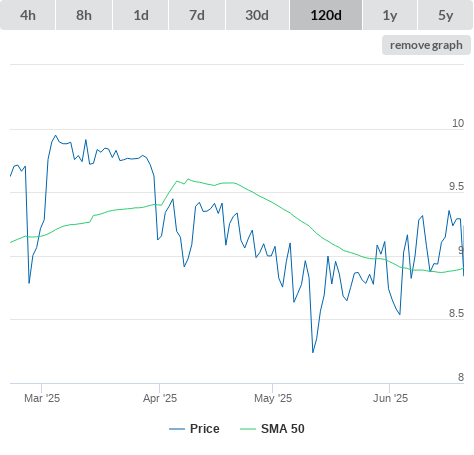Click the Mar '25 axis label
Viewport: 474px width, 455px height.
tap(42, 398)
